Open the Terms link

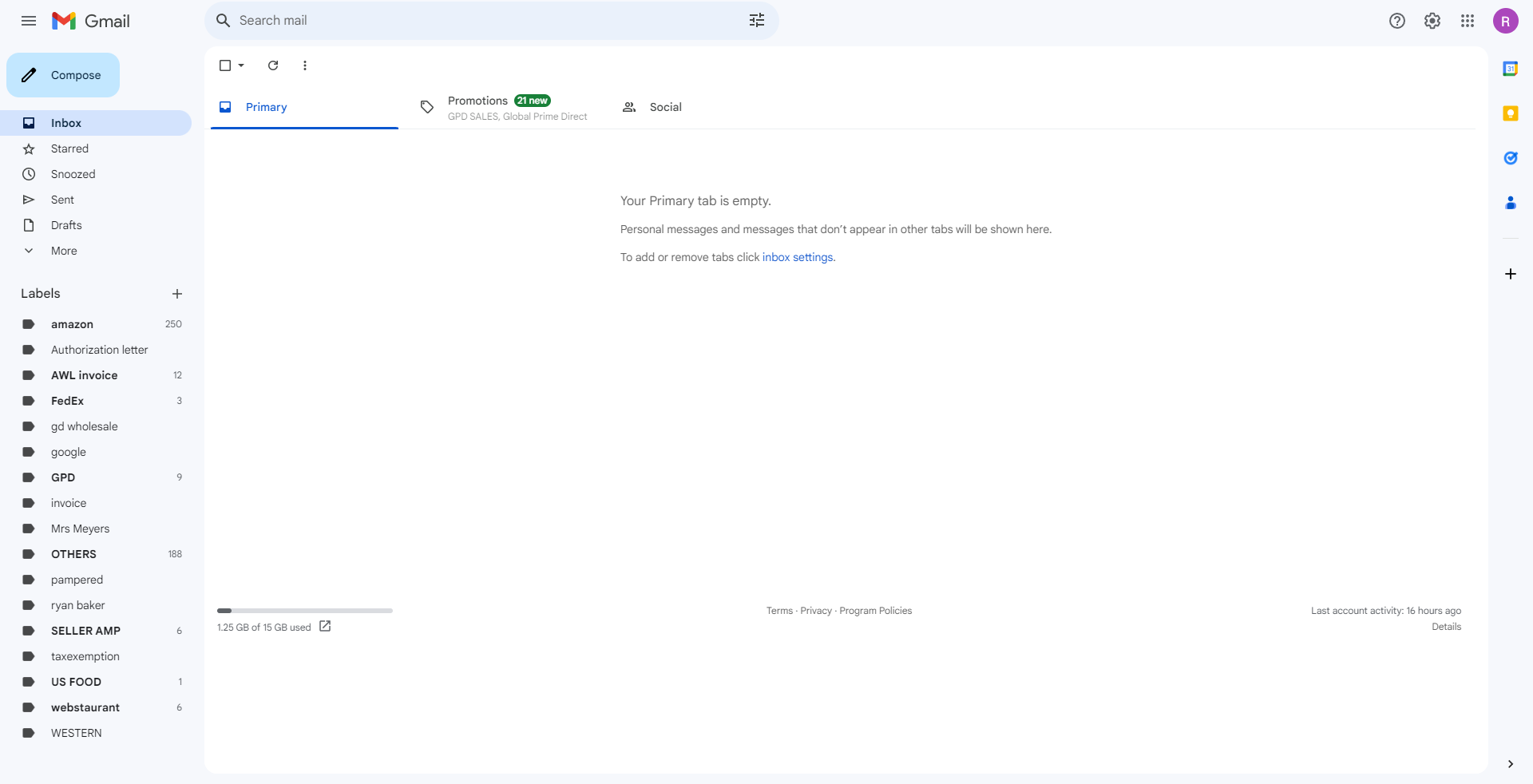(779, 611)
